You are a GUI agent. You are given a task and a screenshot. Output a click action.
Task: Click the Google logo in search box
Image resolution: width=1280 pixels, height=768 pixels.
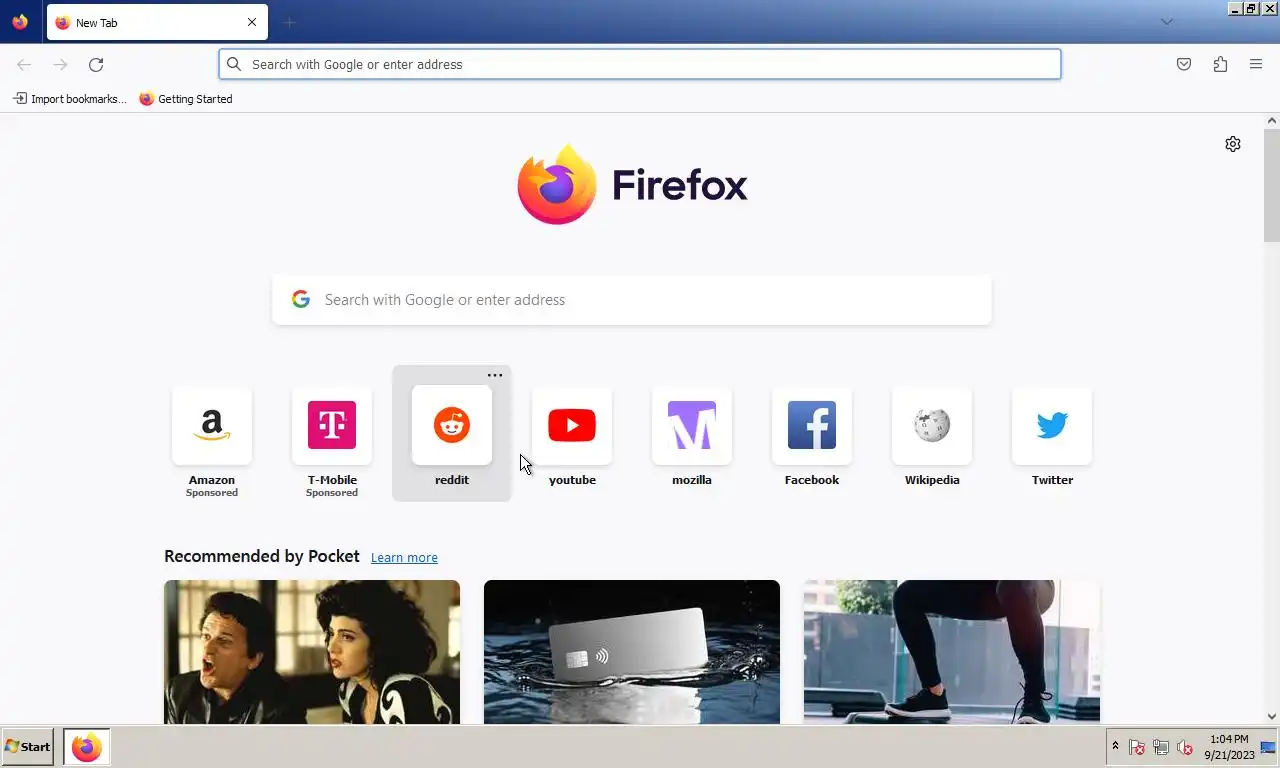tap(301, 299)
